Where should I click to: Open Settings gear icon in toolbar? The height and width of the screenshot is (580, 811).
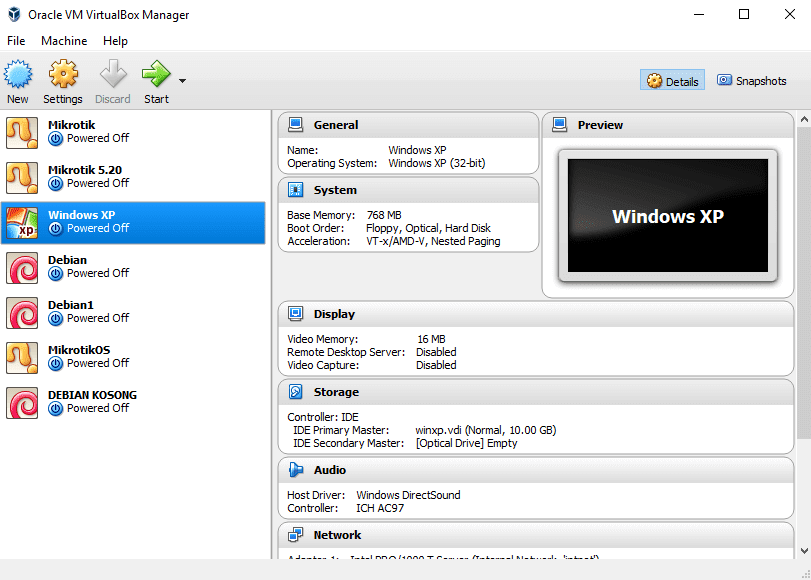(x=63, y=73)
